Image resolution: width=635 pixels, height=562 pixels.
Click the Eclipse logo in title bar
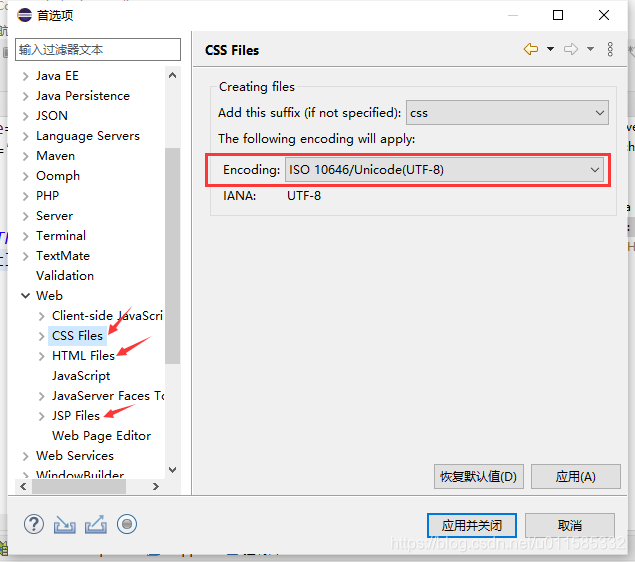(x=24, y=15)
